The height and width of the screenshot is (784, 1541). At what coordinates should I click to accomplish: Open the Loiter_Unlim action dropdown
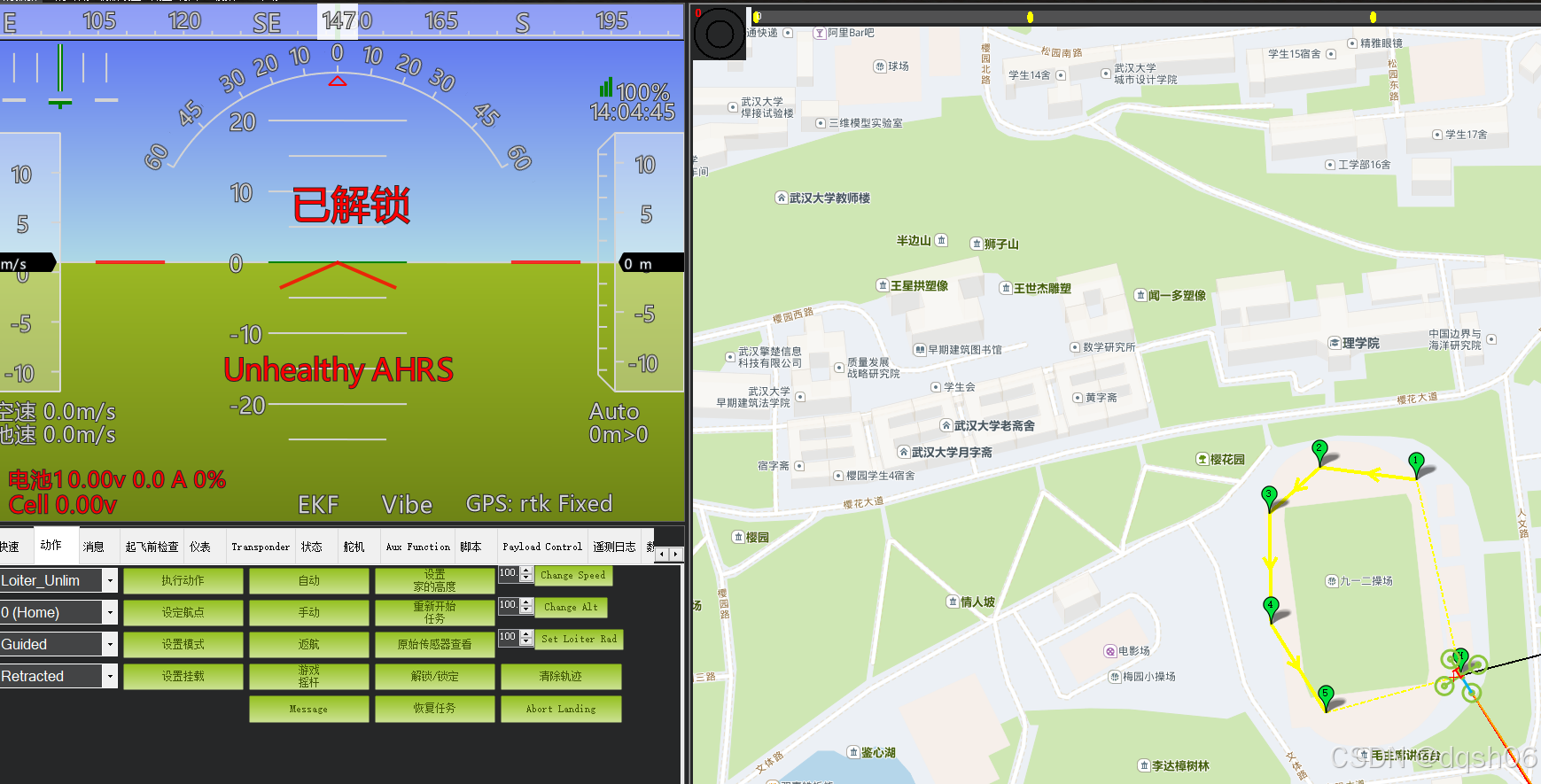tap(110, 580)
